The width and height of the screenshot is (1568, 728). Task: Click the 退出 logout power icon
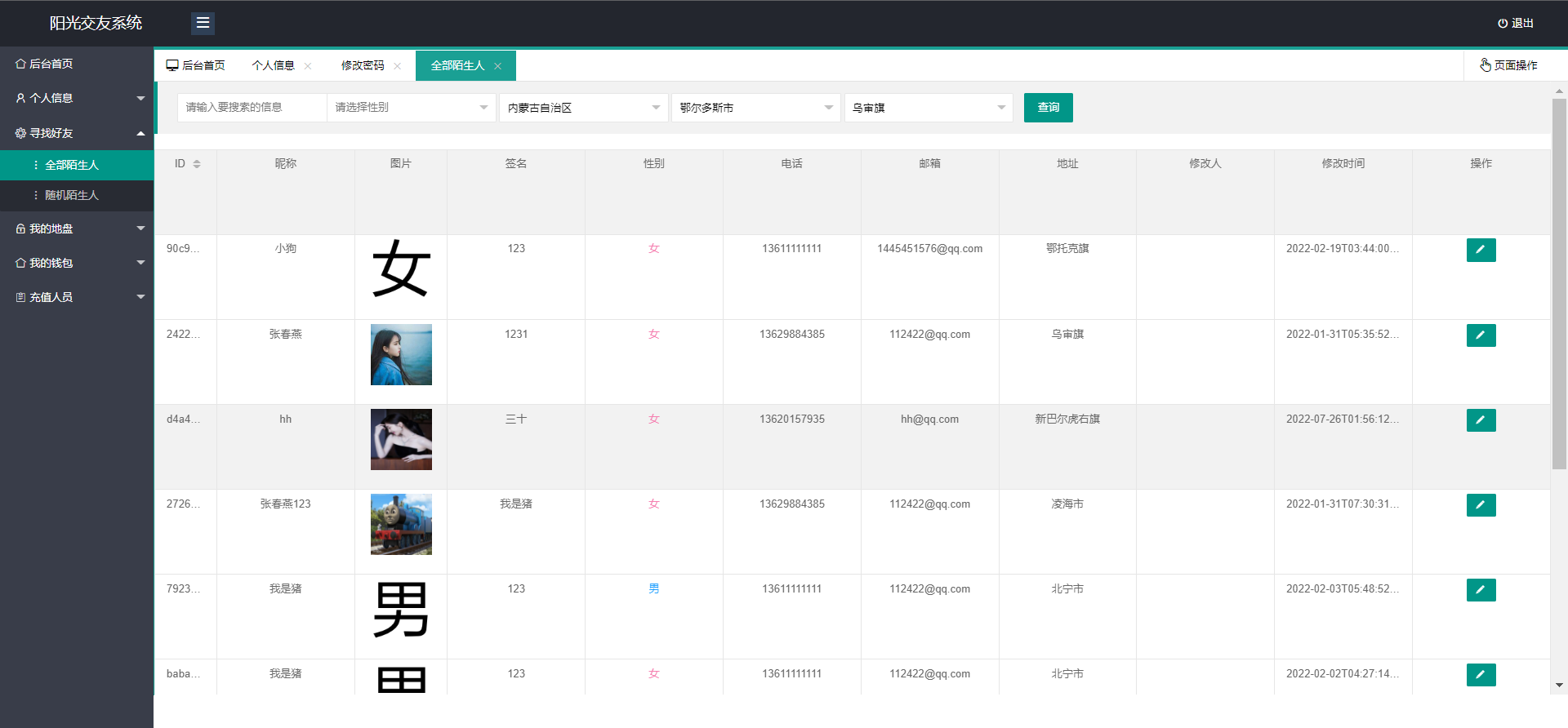click(1503, 24)
